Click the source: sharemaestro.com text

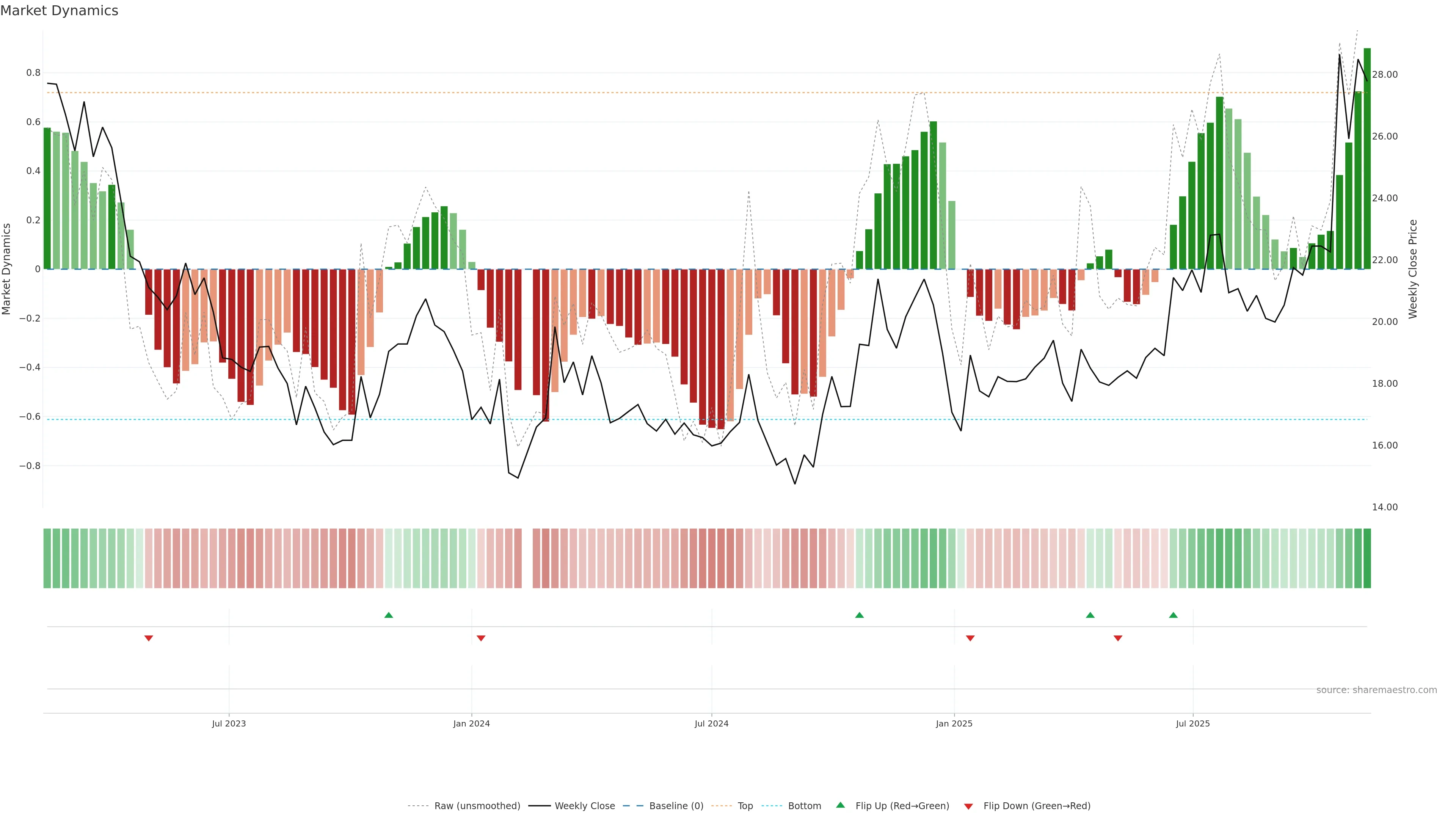click(x=1376, y=690)
